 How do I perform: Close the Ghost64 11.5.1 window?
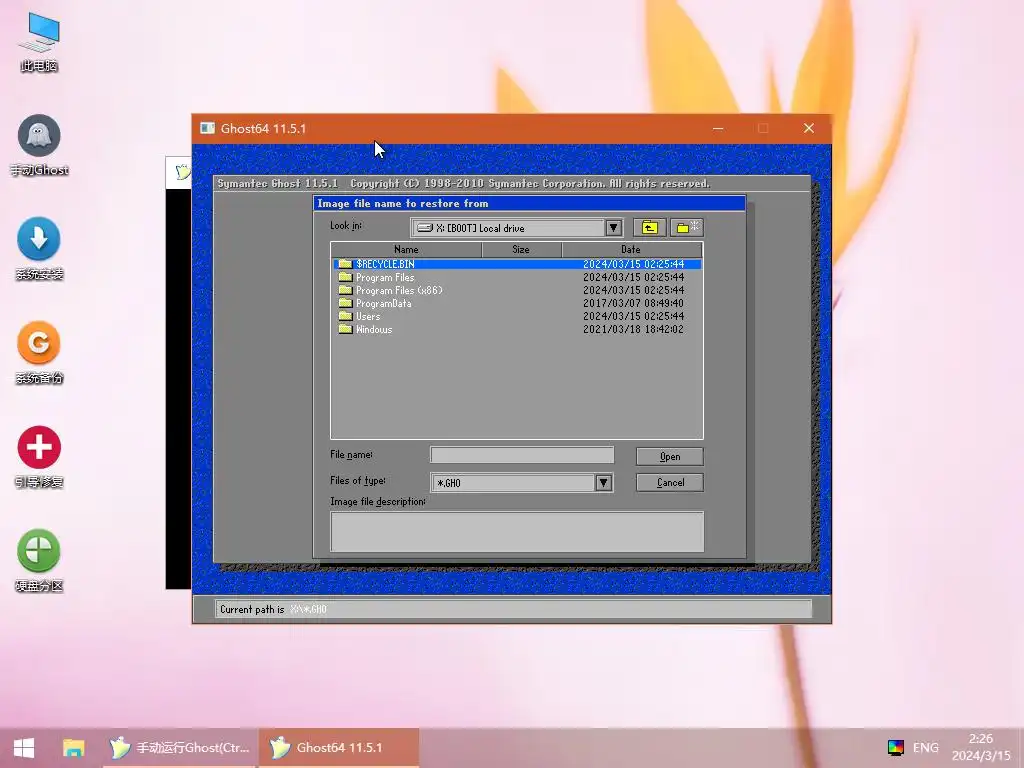click(x=808, y=128)
